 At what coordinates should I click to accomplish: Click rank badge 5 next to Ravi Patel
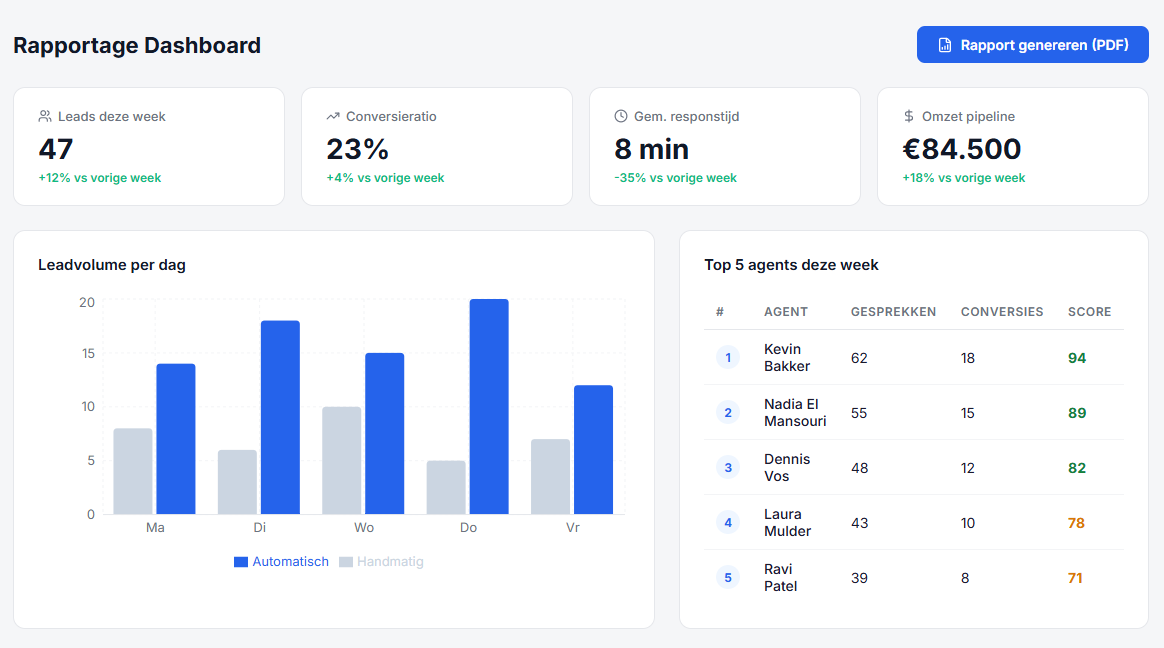tap(727, 577)
